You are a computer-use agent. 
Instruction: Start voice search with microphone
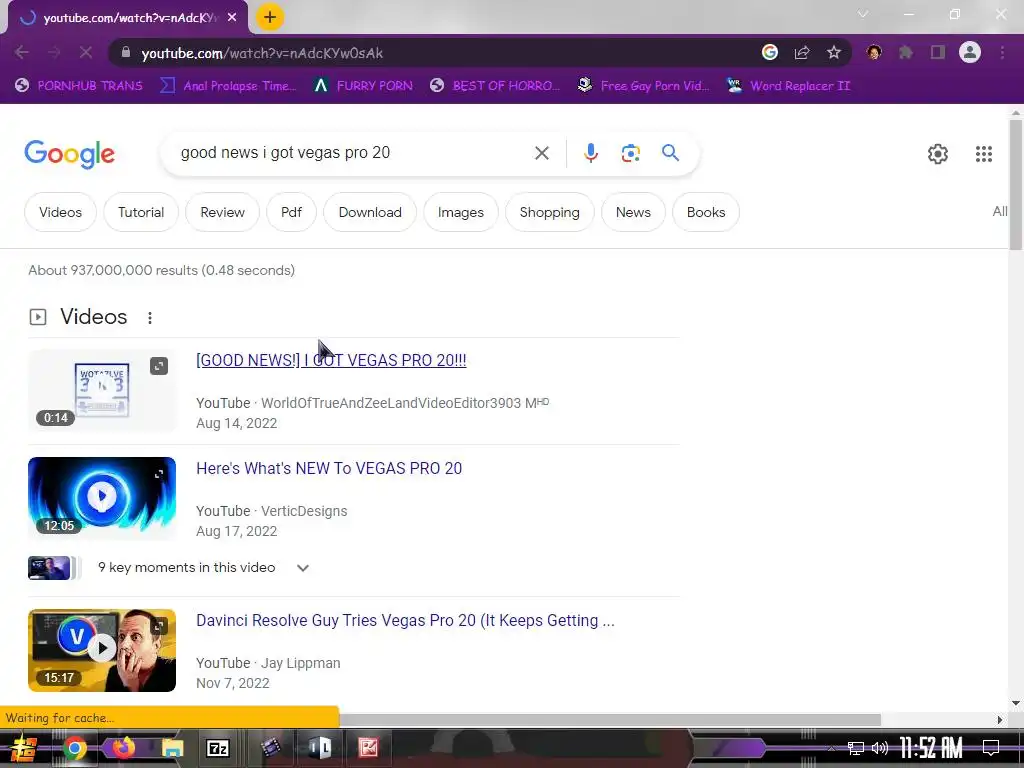pos(590,153)
